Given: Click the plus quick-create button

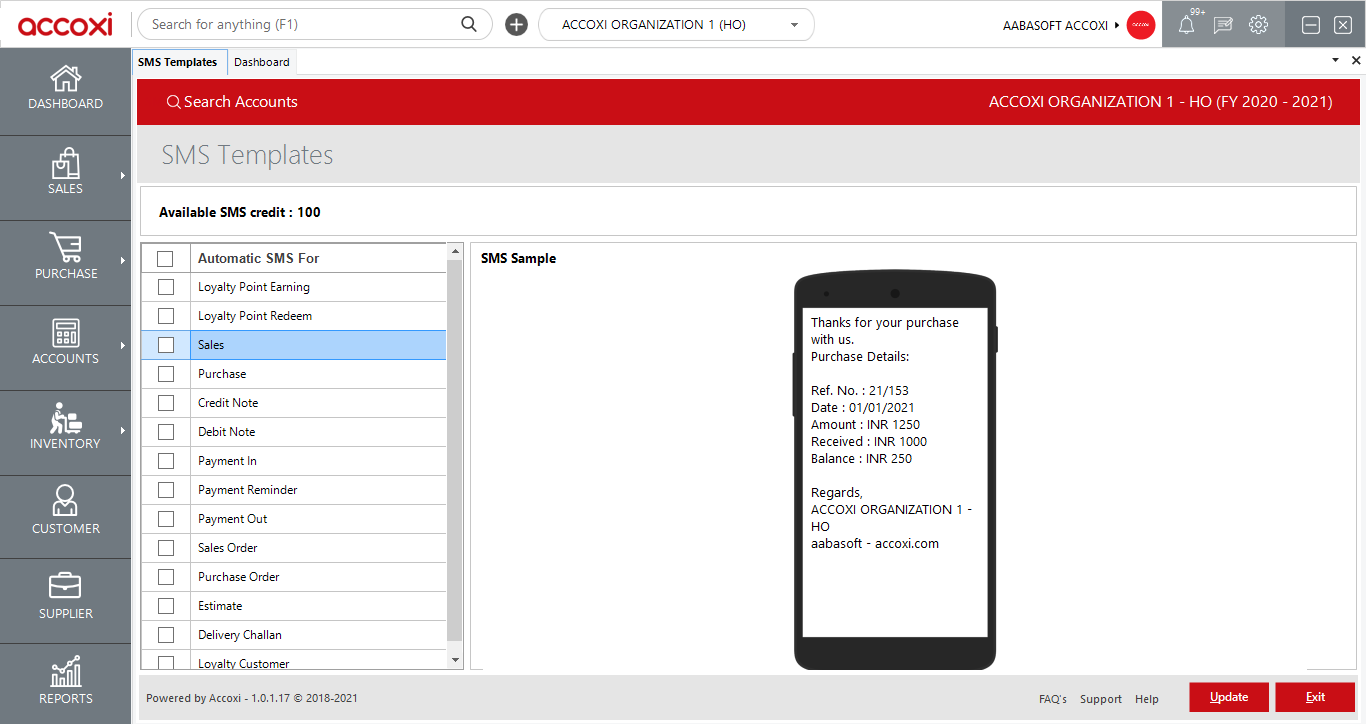Looking at the screenshot, I should [516, 25].
